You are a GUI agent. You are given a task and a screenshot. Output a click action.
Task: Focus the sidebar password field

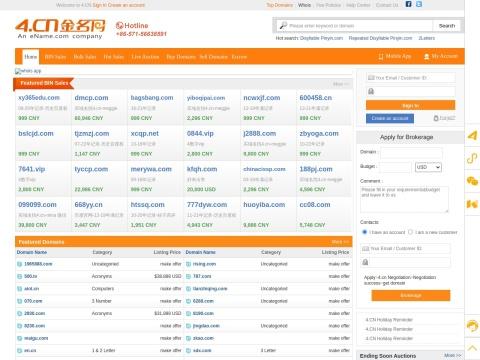410,91
